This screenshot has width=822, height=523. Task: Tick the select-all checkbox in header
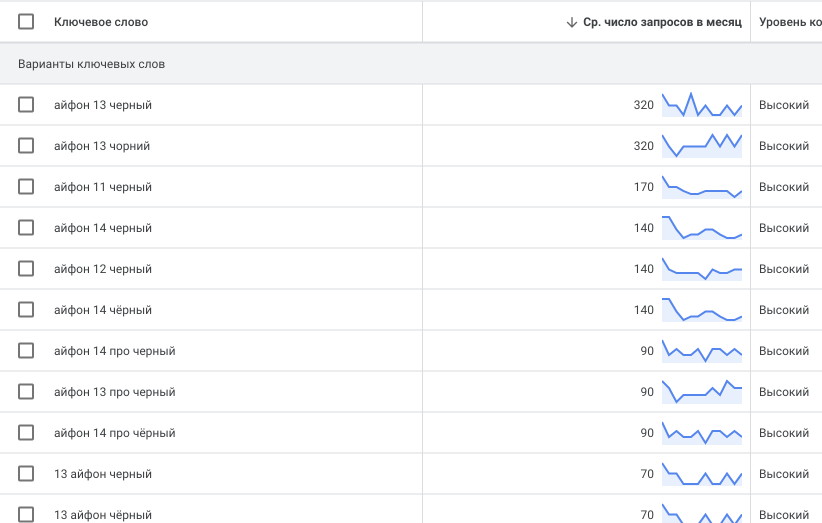coord(26,22)
